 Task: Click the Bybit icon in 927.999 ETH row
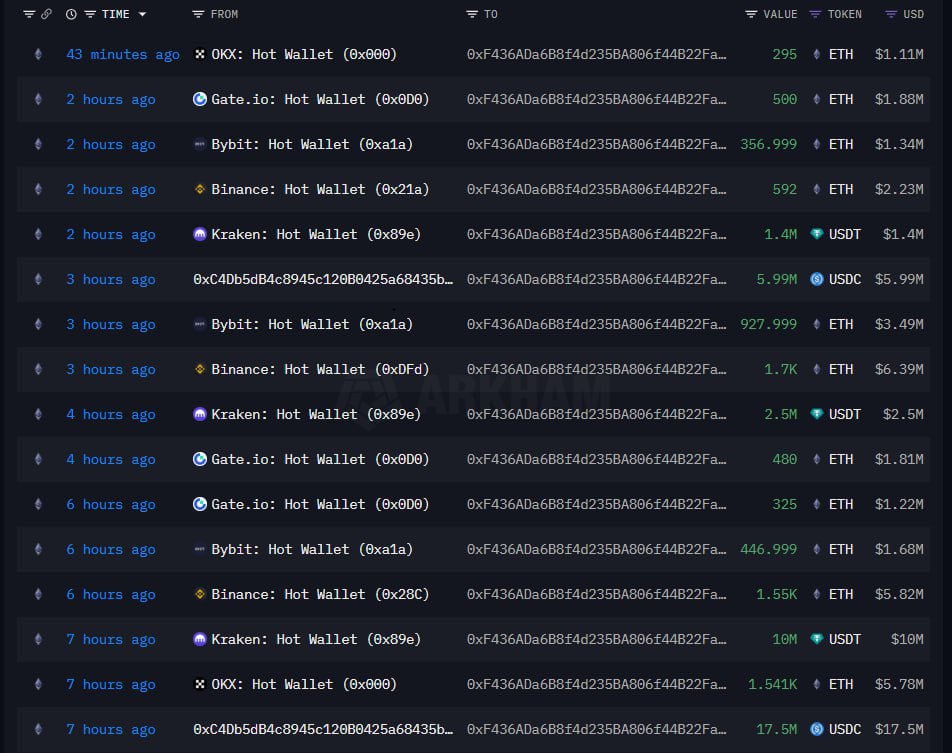[x=200, y=324]
